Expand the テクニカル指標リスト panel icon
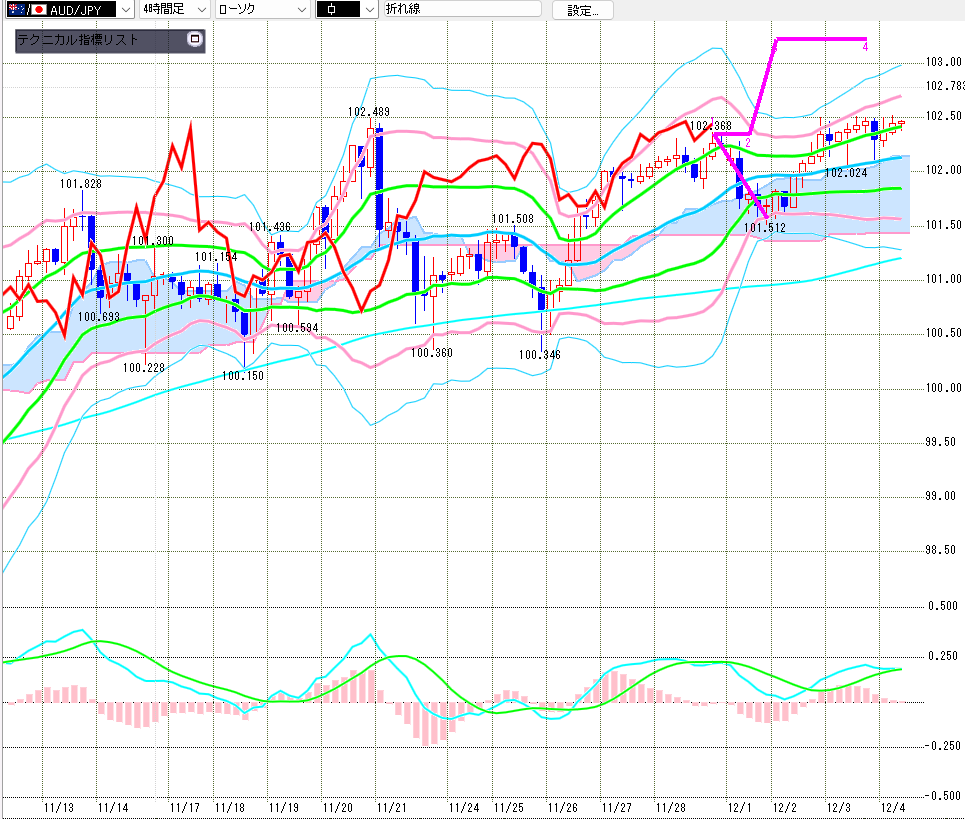This screenshot has height=819, width=965. click(x=195, y=40)
